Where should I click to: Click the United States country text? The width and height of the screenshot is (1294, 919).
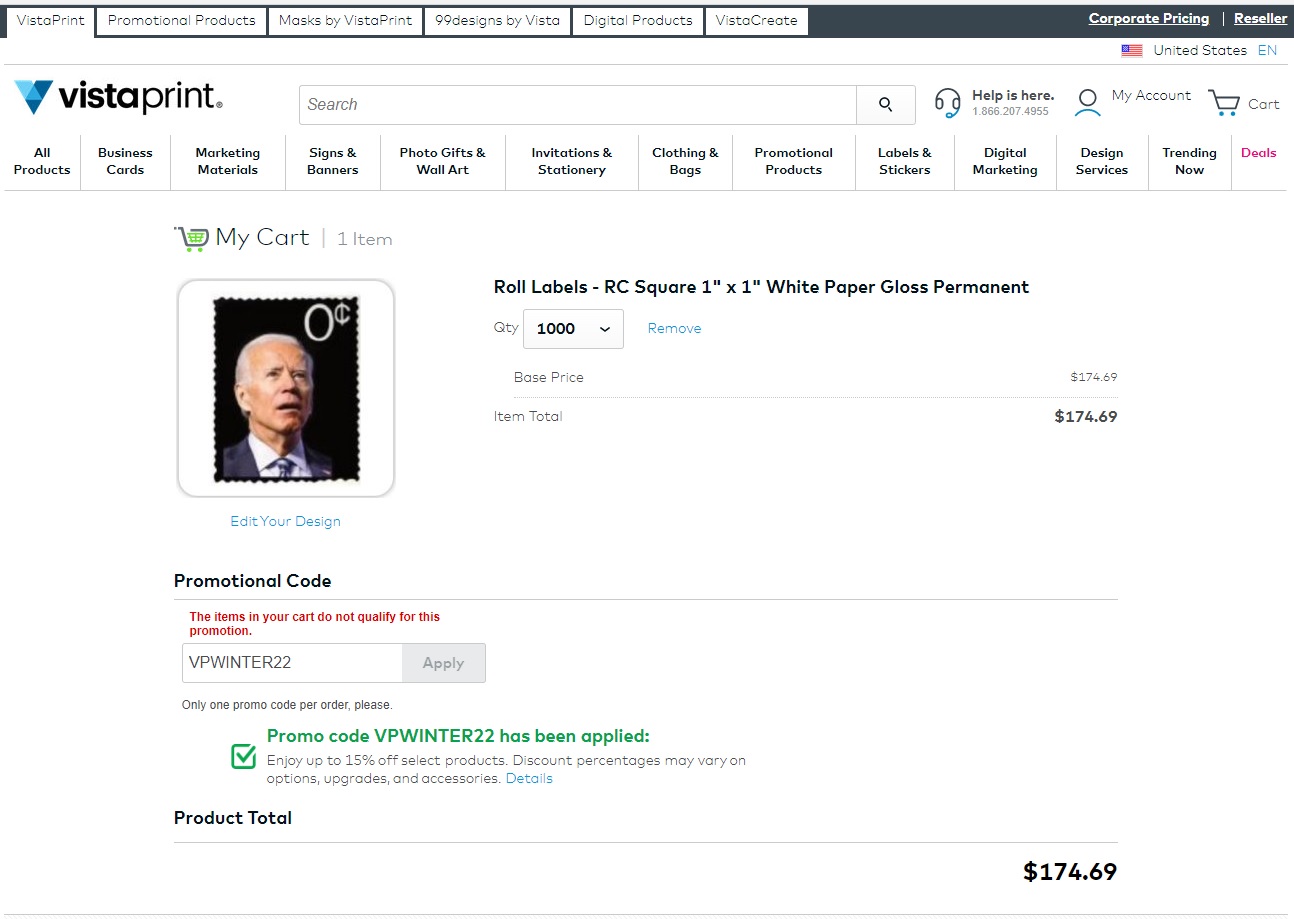(x=1200, y=50)
